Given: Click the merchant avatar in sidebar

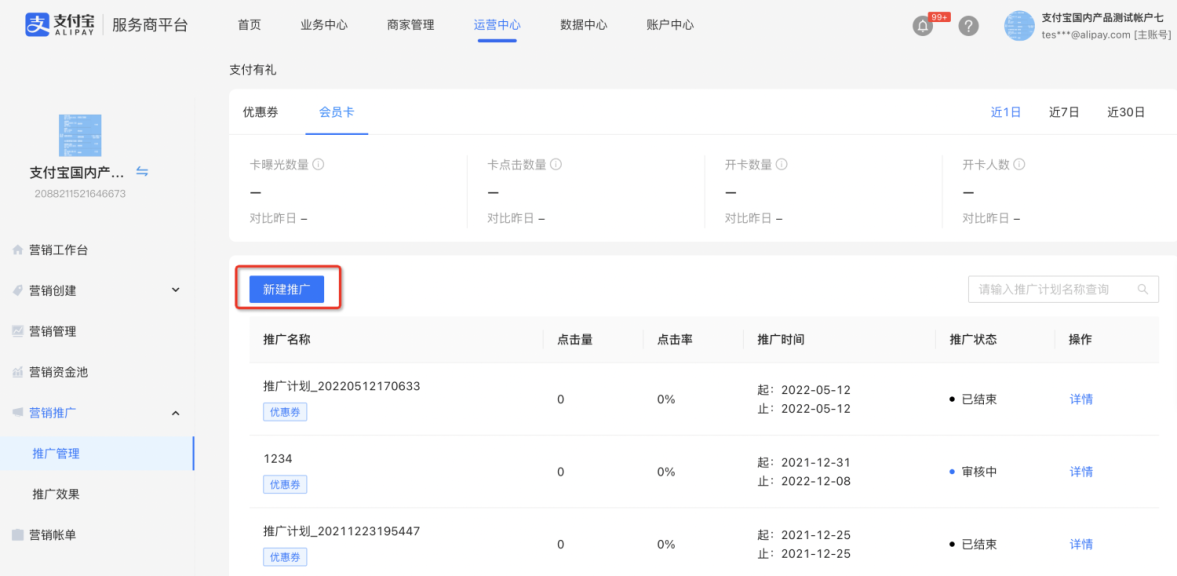Looking at the screenshot, I should (x=80, y=135).
